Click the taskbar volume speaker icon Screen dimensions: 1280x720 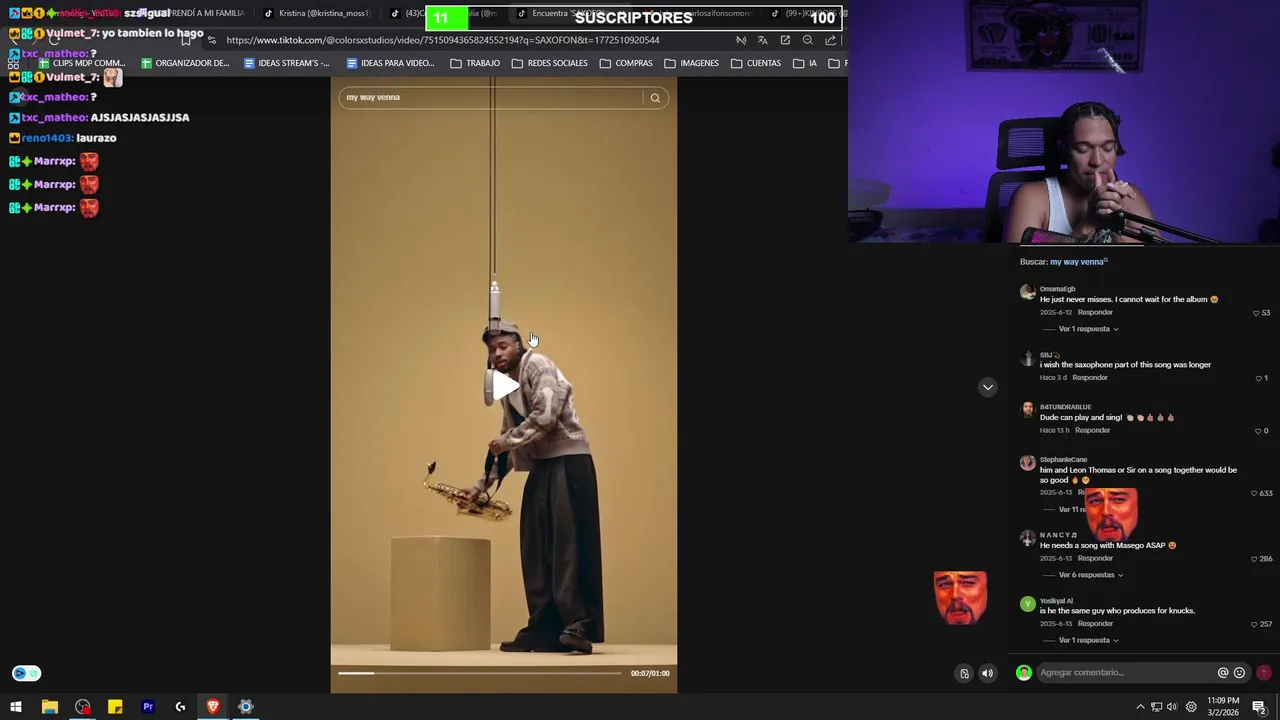[x=1172, y=707]
